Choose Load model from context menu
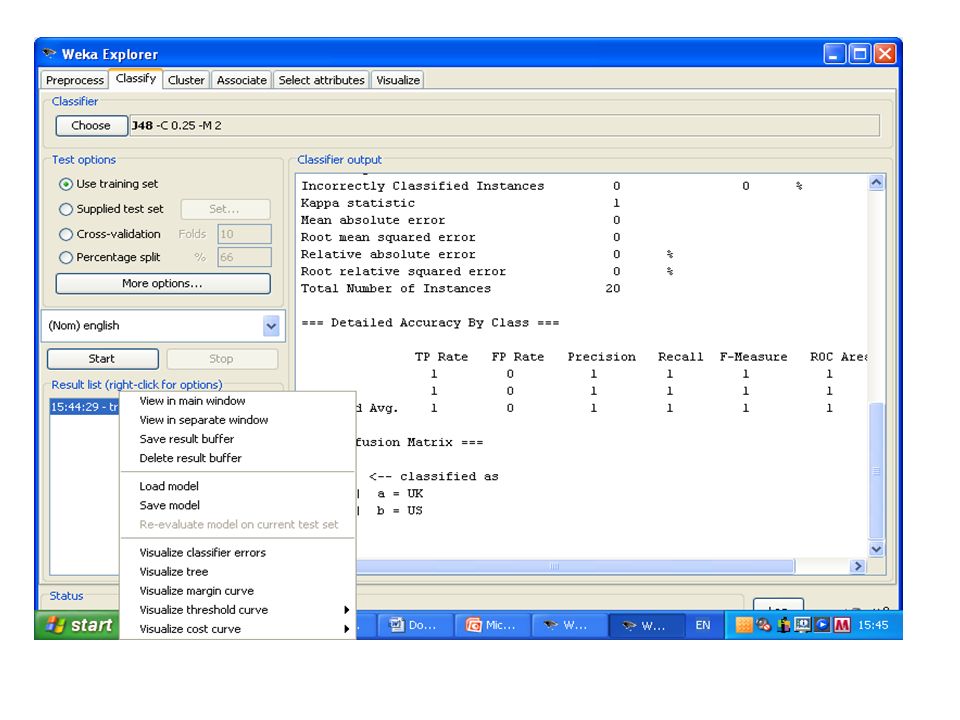The height and width of the screenshot is (720, 960). coord(238,486)
